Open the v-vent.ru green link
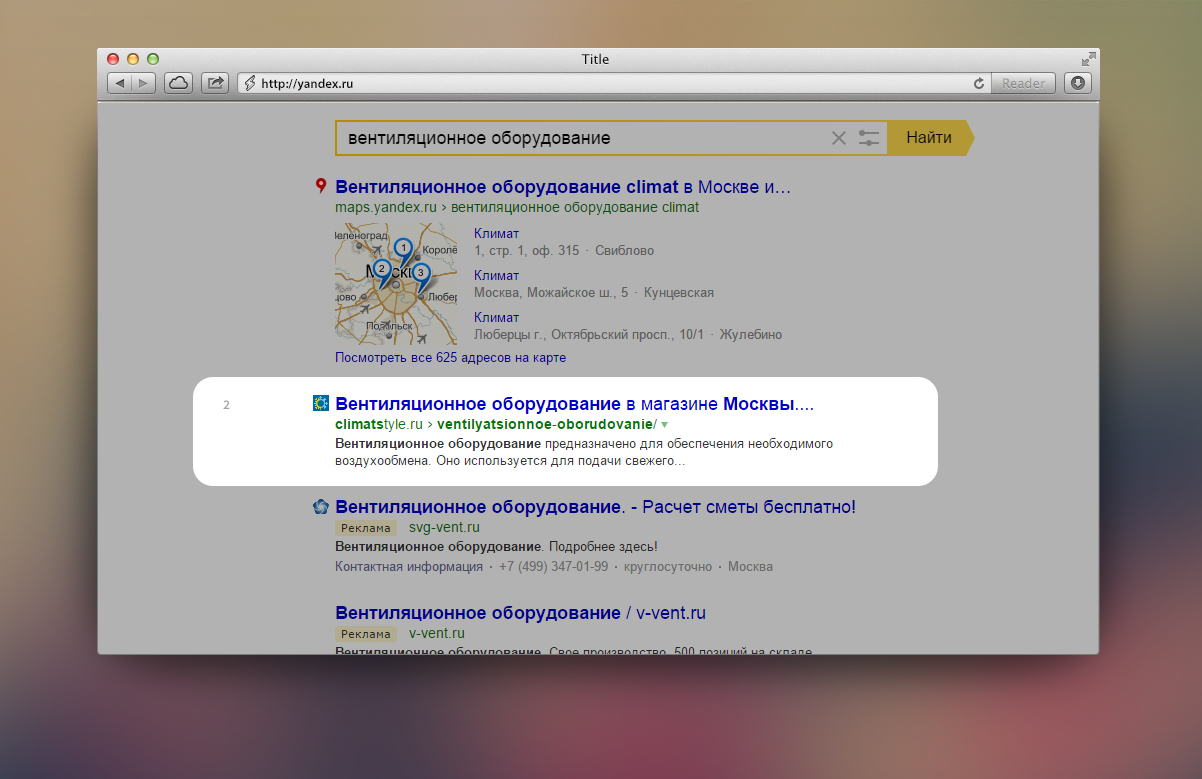The width and height of the screenshot is (1202, 779). coord(437,633)
